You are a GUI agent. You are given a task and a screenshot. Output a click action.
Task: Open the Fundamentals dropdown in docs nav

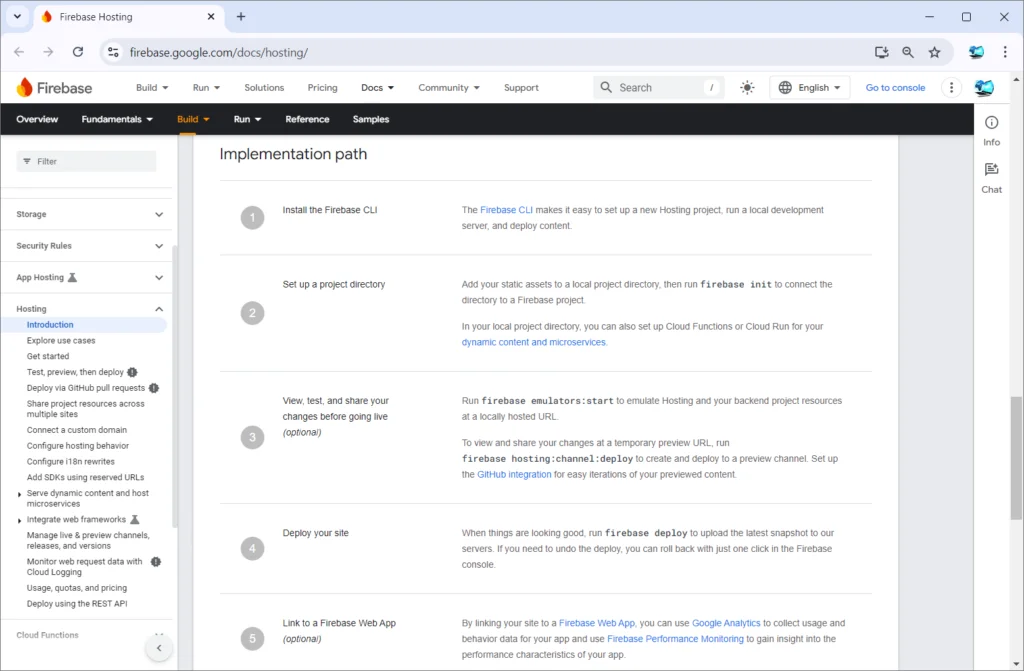[117, 120]
